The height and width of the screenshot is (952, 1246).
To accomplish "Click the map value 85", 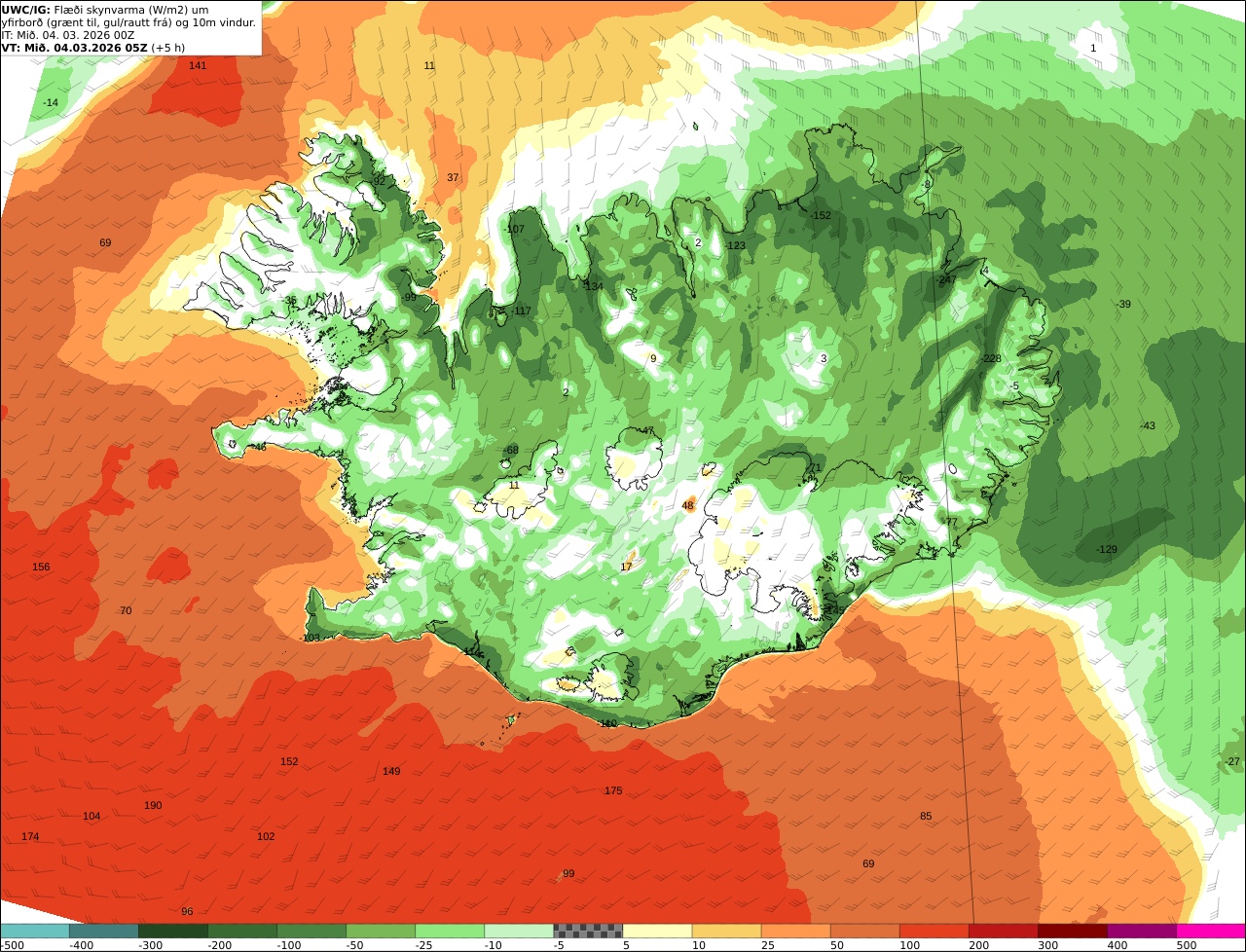I will (926, 816).
